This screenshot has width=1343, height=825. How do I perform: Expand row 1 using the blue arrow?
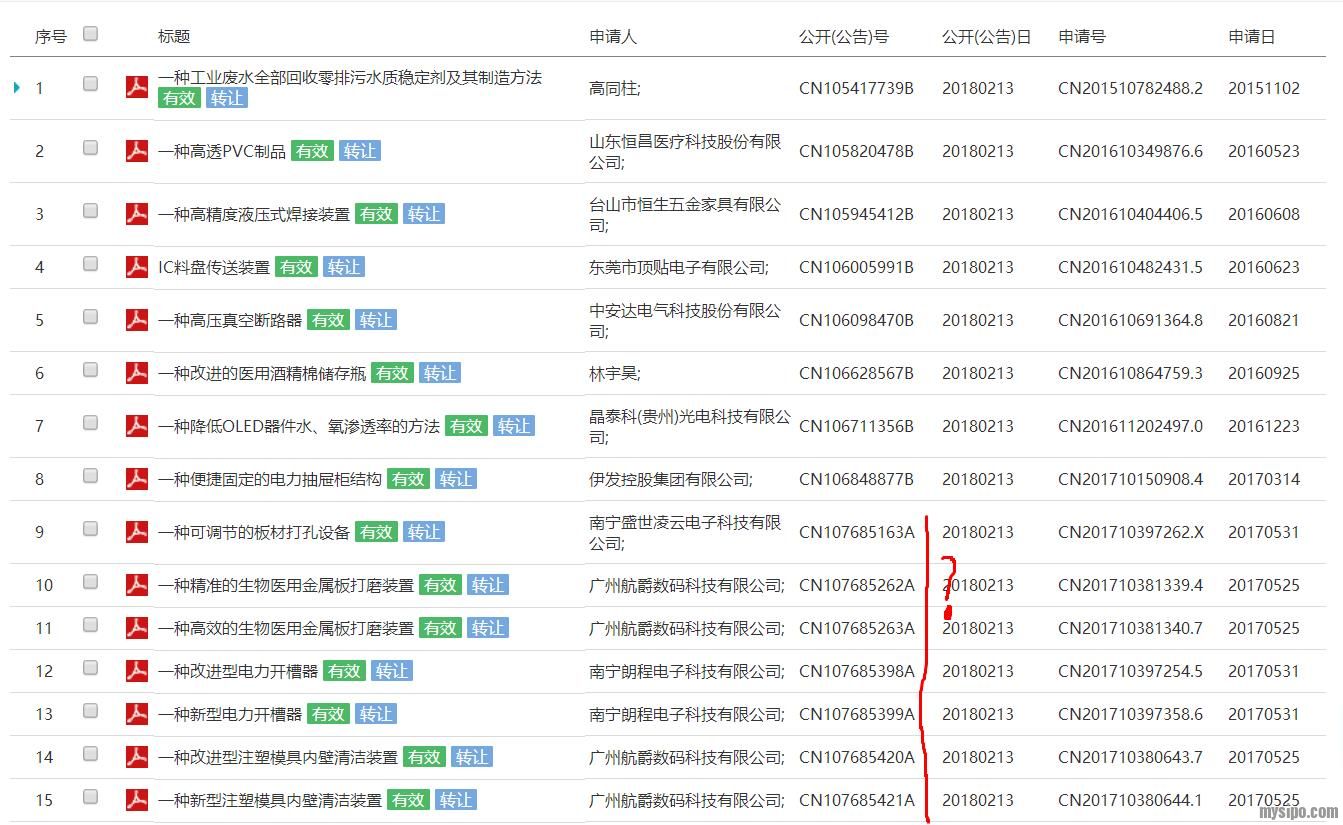pyautogui.click(x=17, y=88)
